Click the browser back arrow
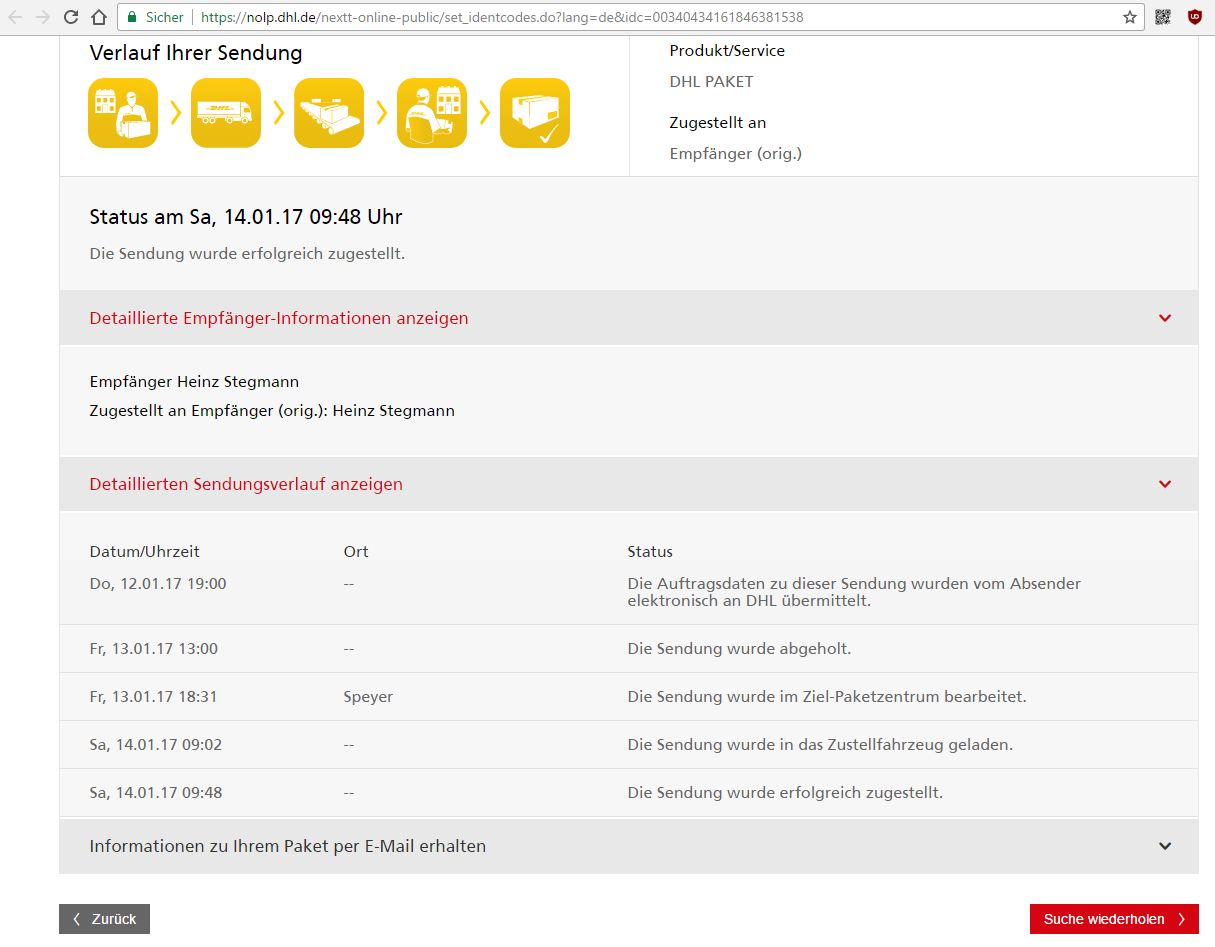The image size is (1215, 947). pyautogui.click(x=15, y=17)
